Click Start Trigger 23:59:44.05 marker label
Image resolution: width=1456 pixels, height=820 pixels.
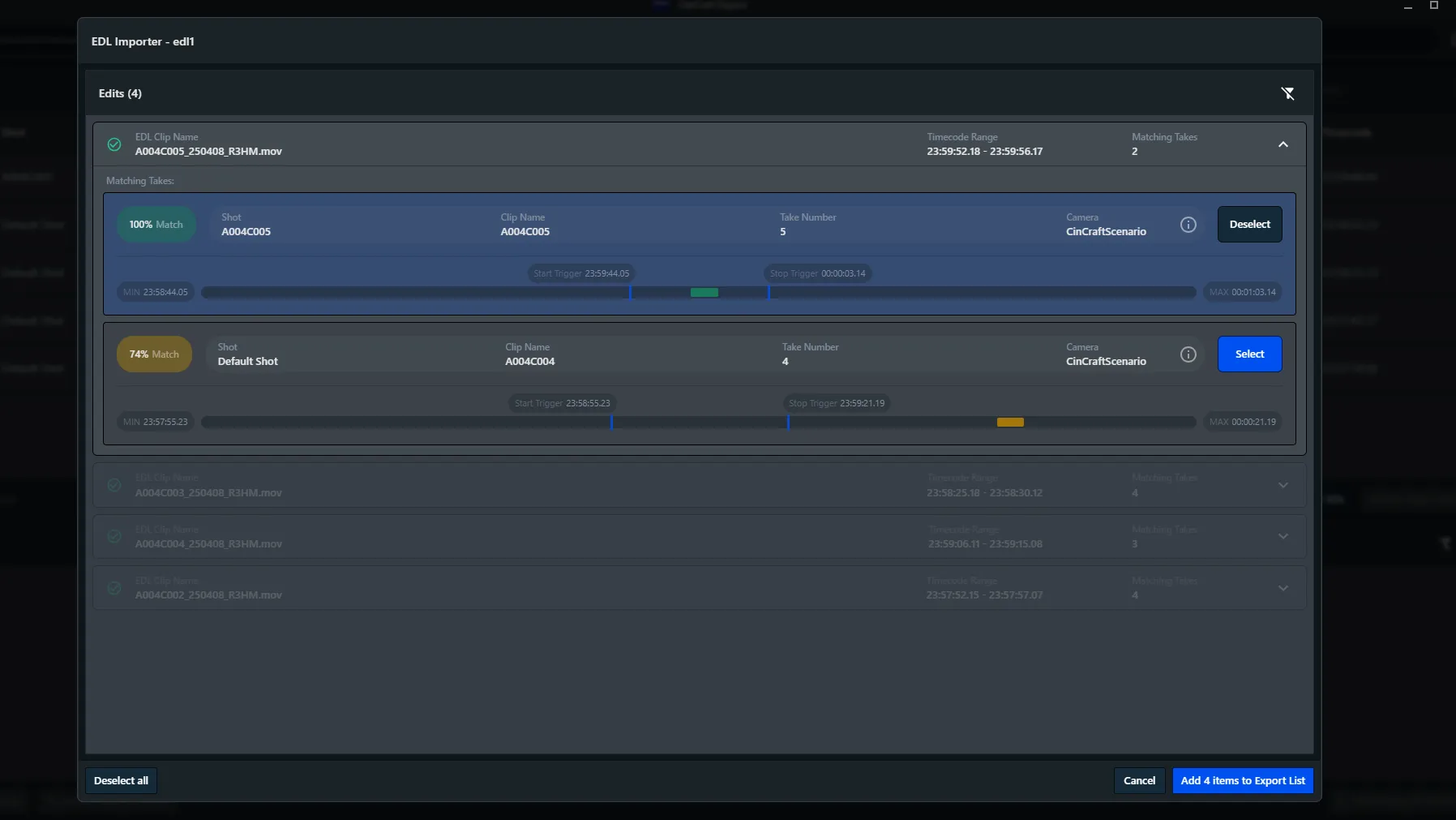(x=580, y=273)
